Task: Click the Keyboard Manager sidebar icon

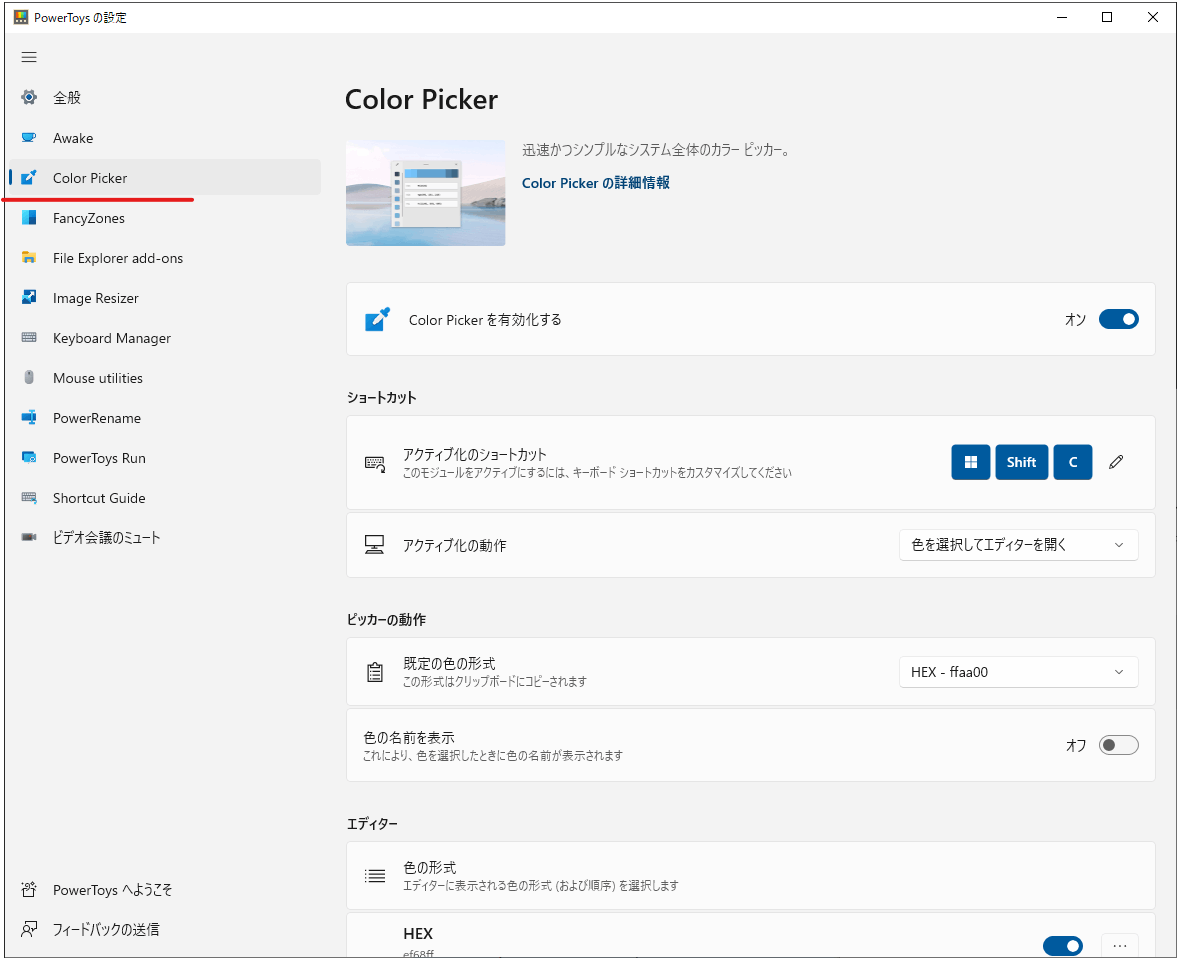Action: (x=29, y=338)
